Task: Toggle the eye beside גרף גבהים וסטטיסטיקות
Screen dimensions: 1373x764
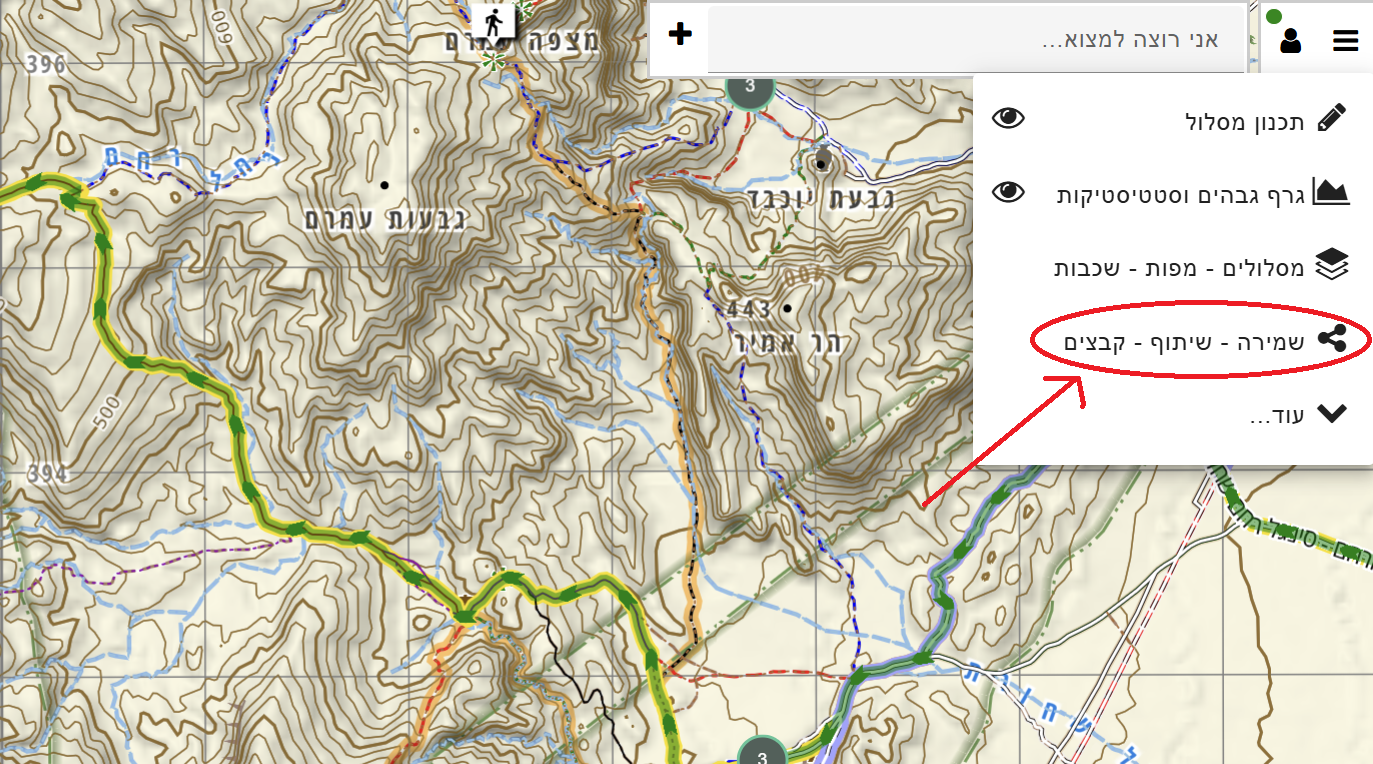Action: (1008, 192)
